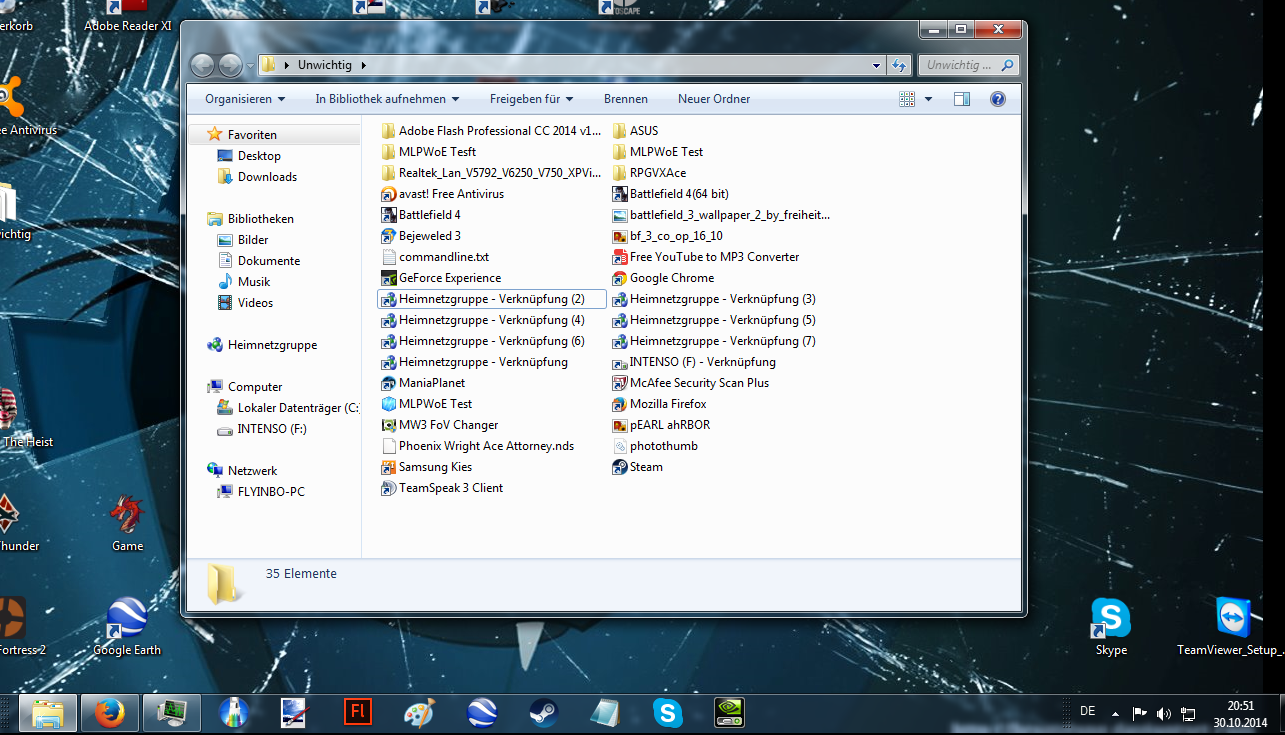Viewport: 1285px width, 735px height.
Task: Toggle the preview pane button
Action: [x=962, y=99]
